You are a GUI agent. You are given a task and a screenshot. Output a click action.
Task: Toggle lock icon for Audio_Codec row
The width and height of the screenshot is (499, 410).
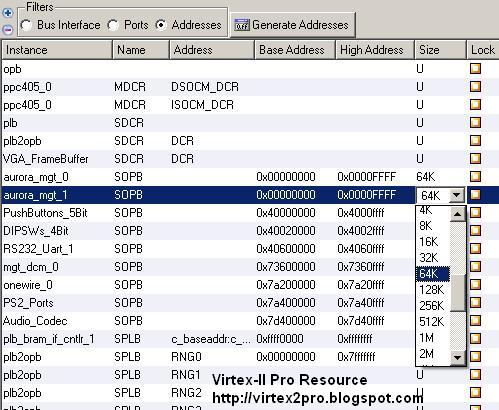(475, 320)
